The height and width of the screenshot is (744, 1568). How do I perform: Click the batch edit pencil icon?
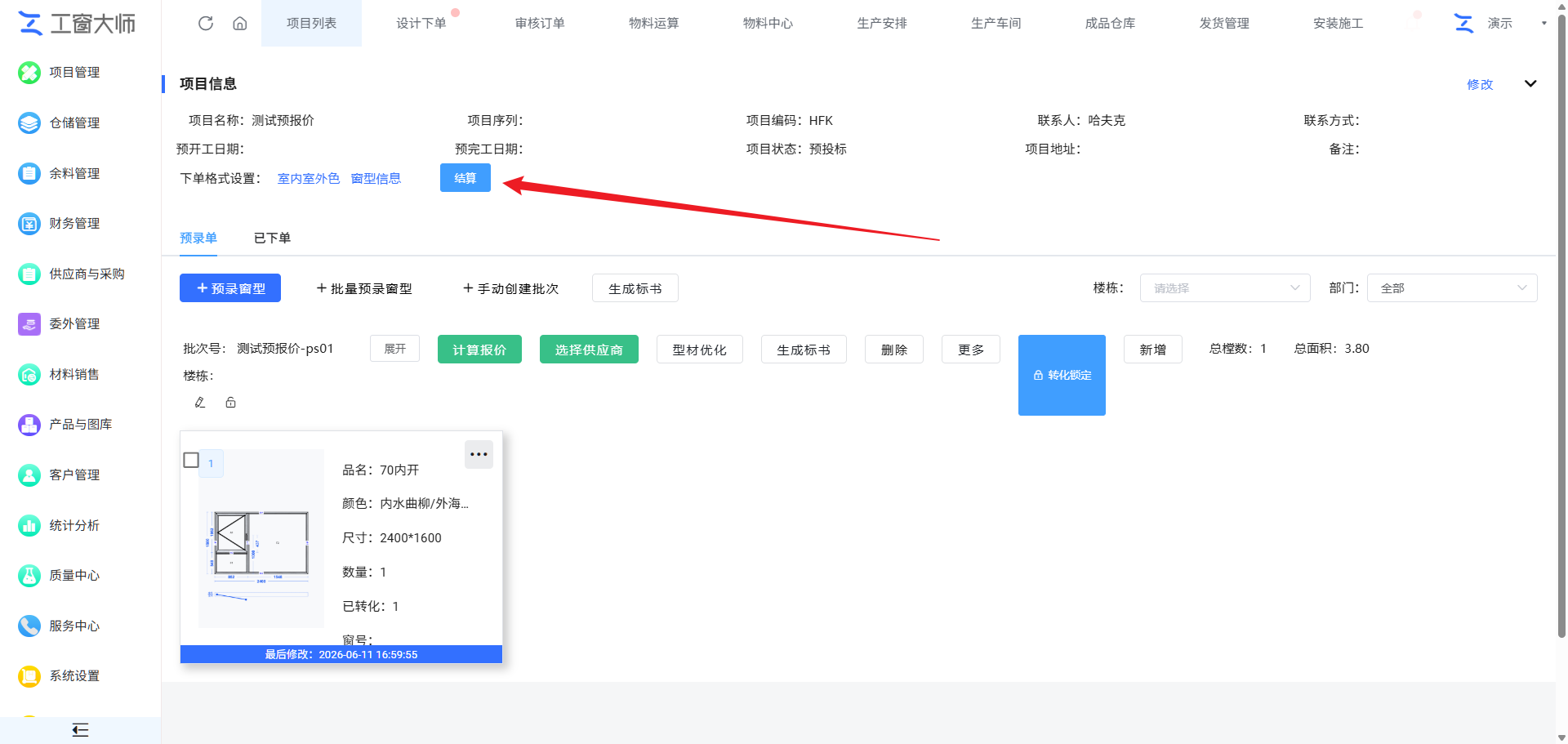pyautogui.click(x=200, y=402)
